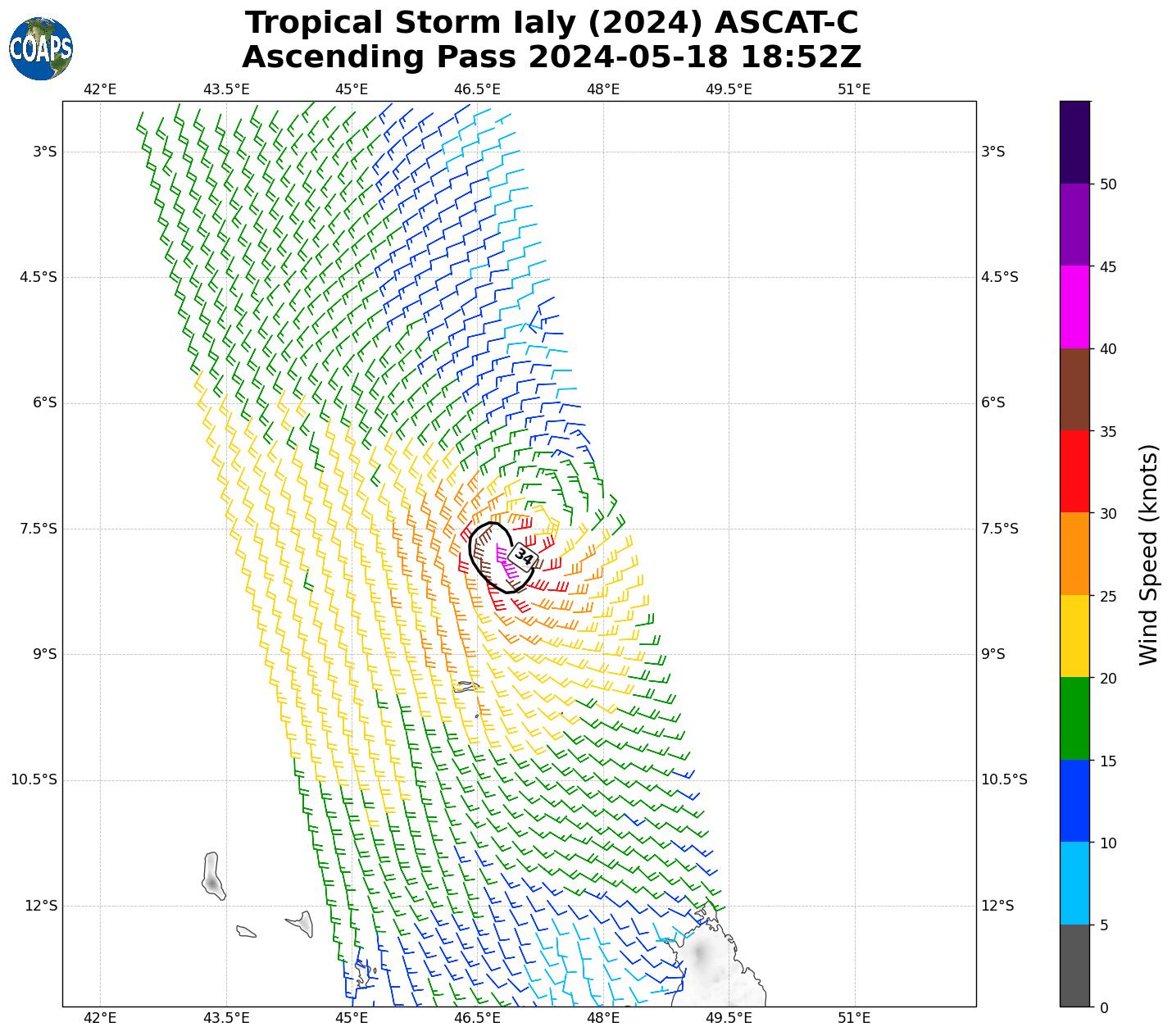The width and height of the screenshot is (1172, 1036).
Task: Select the magenta 40-45 knot color band
Action: pos(1074,307)
